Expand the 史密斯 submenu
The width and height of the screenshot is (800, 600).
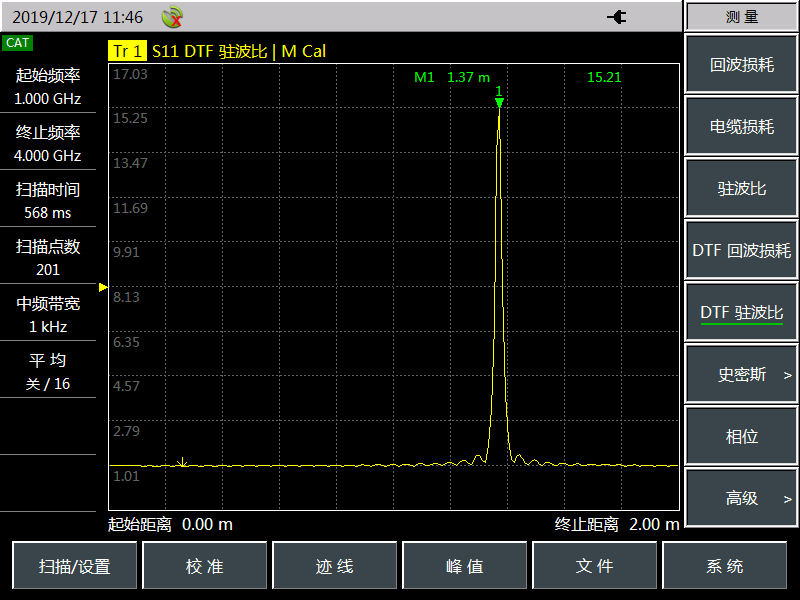(741, 375)
